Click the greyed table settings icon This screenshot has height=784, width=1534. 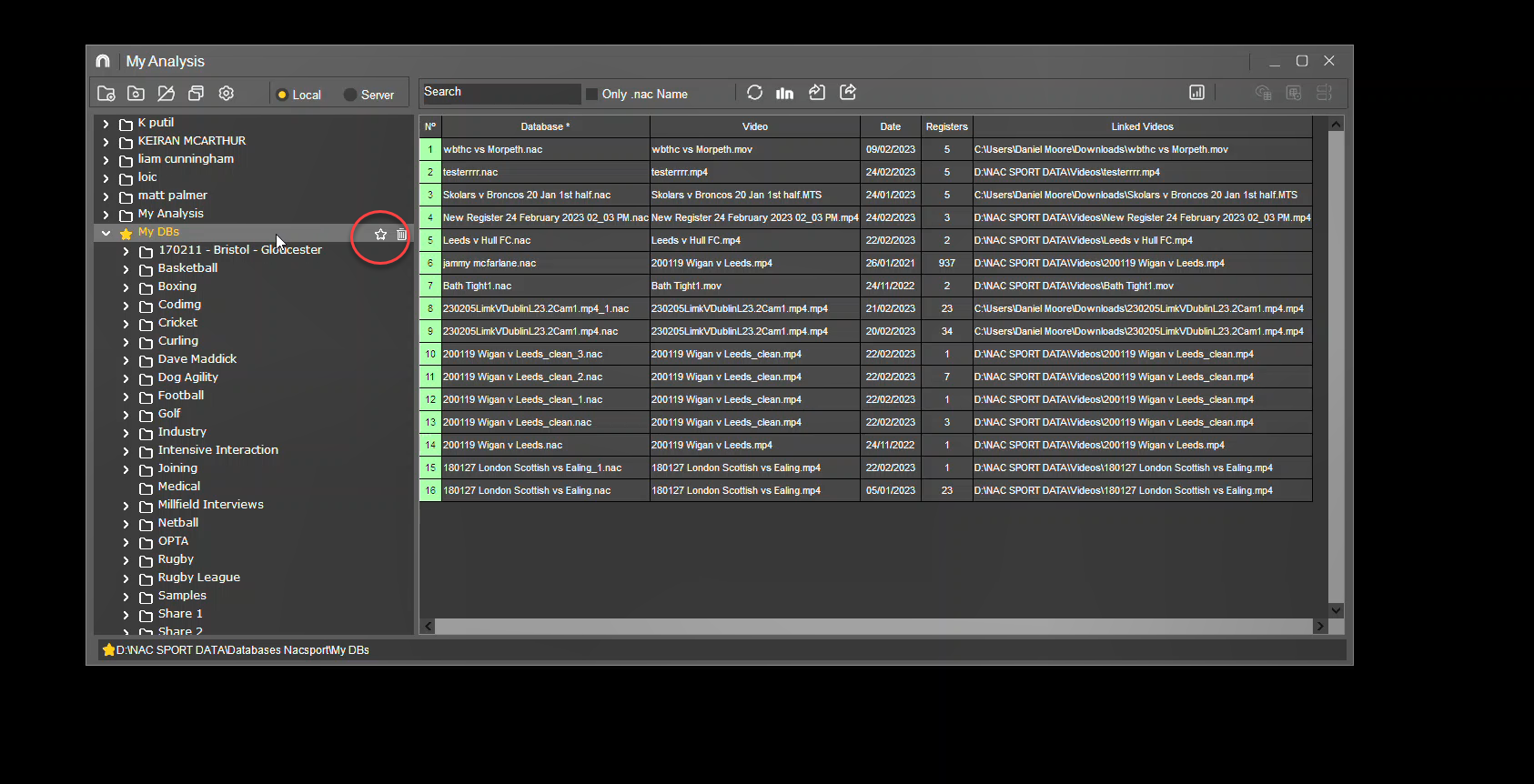[x=1294, y=93]
